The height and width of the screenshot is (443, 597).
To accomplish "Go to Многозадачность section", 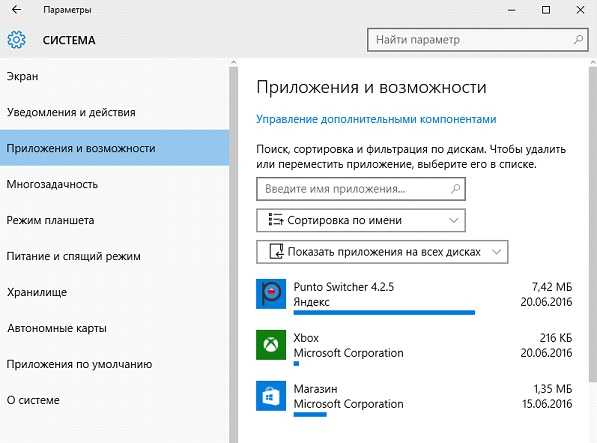I will click(x=52, y=184).
